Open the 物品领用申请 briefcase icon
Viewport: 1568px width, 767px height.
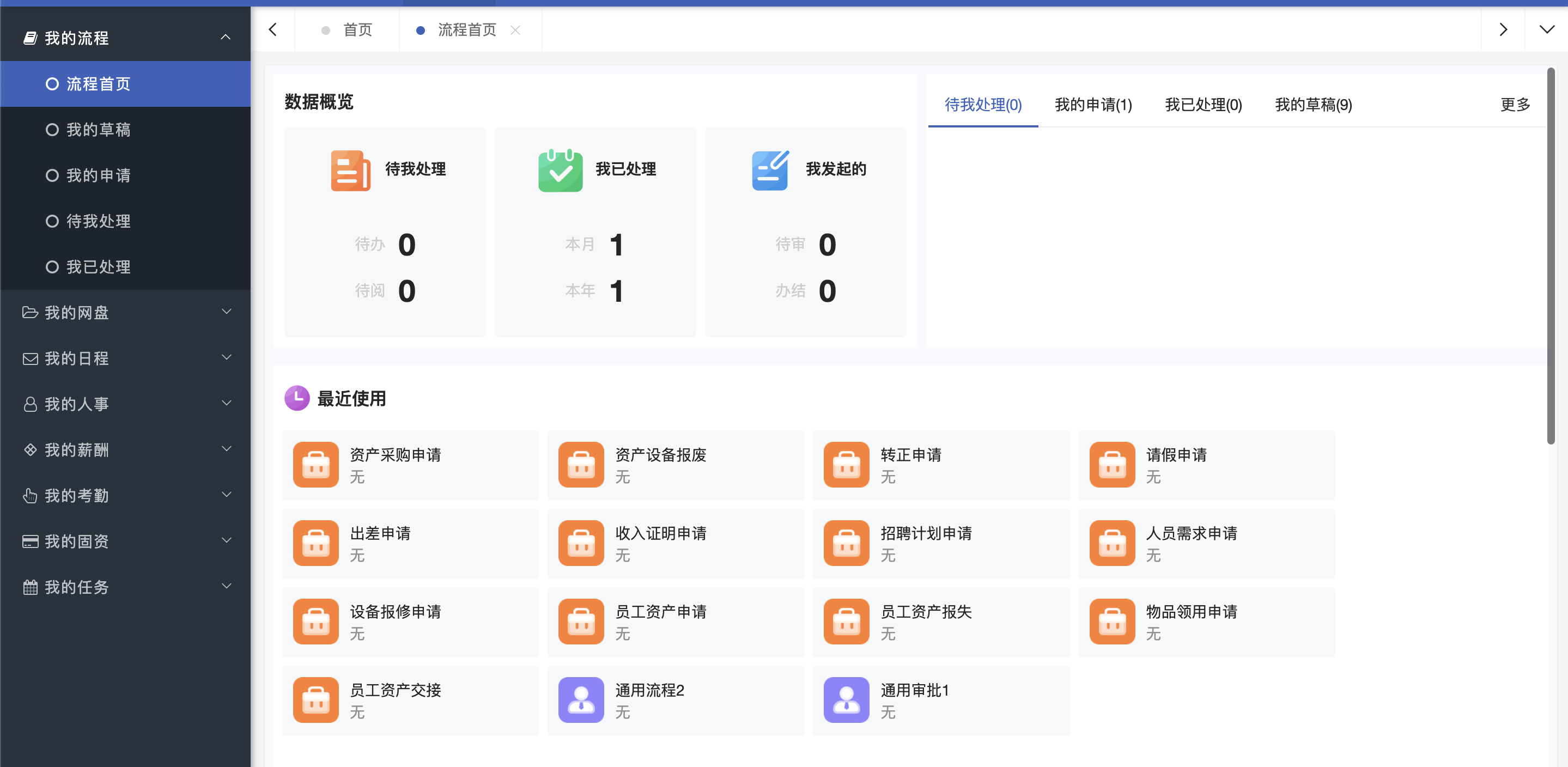(1113, 622)
